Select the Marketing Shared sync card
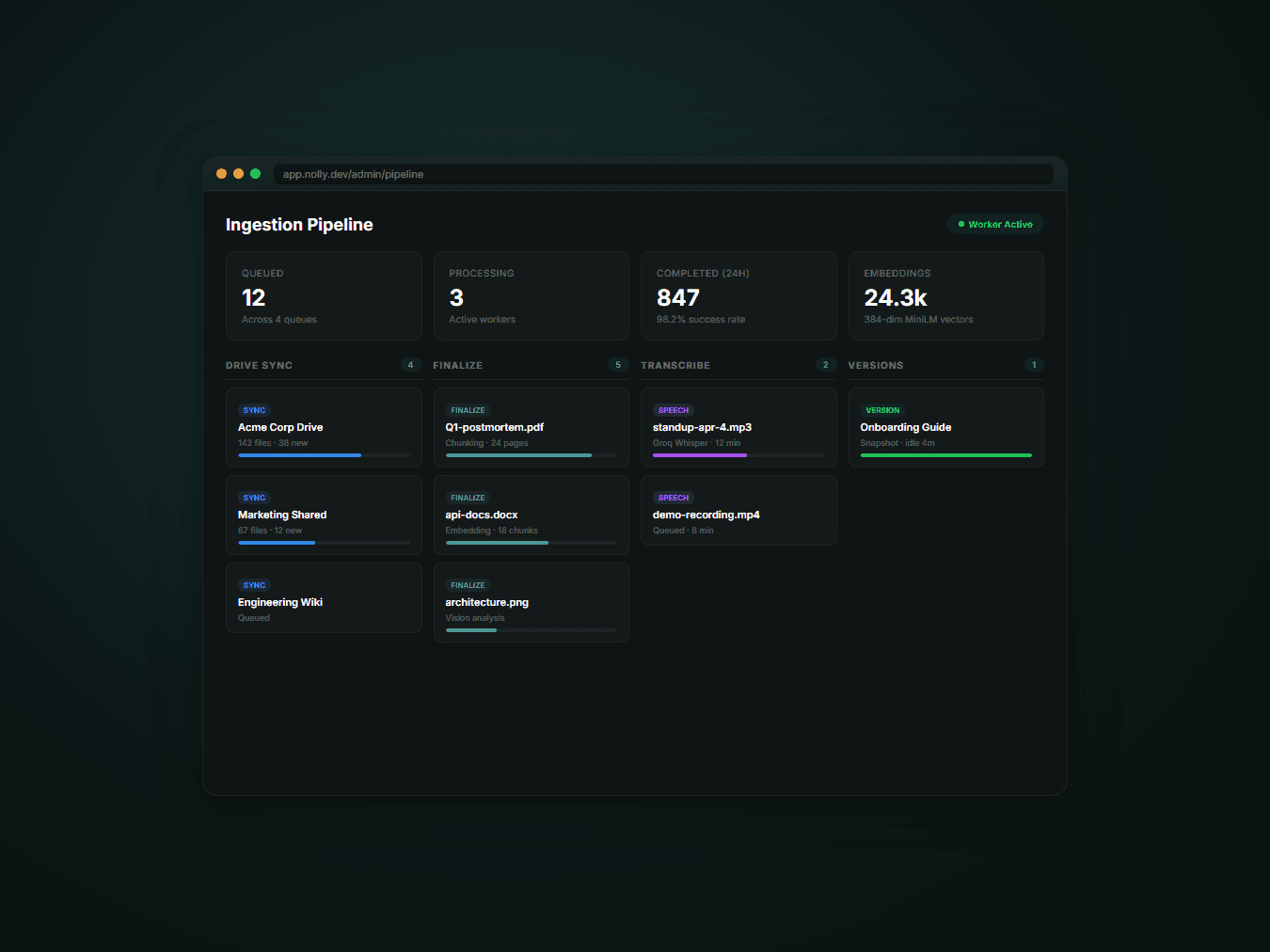This screenshot has width=1270, height=952. 324,516
